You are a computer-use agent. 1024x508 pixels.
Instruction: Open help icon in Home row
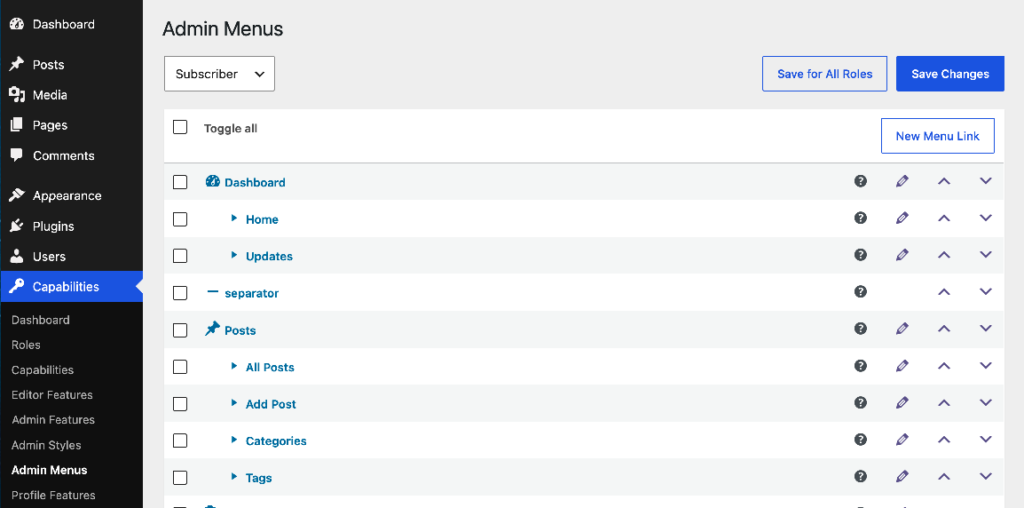(860, 217)
